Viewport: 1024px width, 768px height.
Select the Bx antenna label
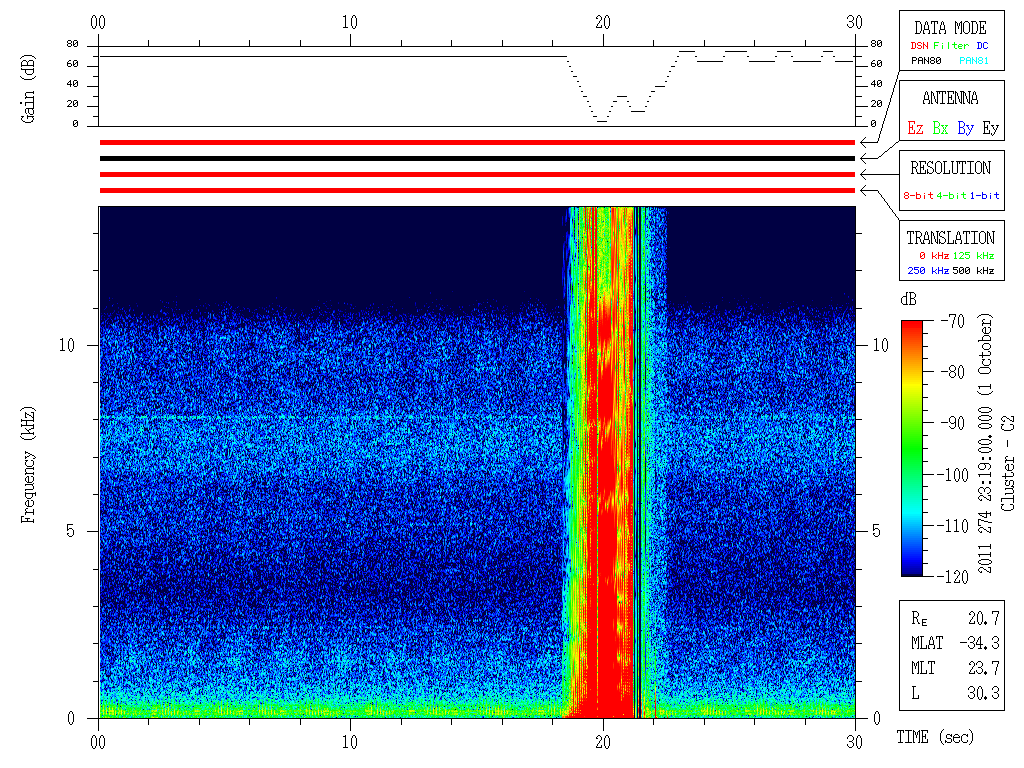(x=940, y=128)
